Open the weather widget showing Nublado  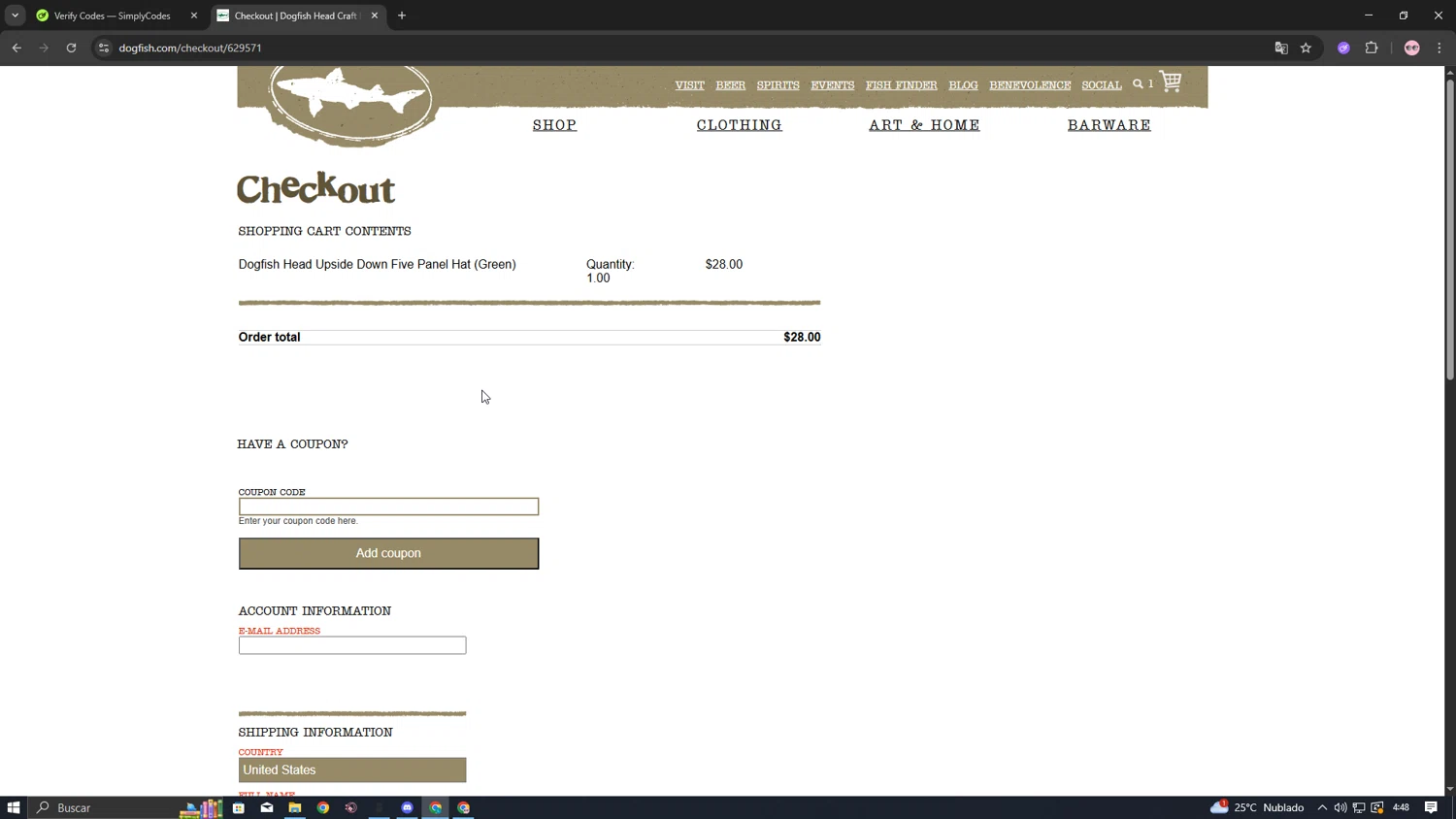point(1257,807)
